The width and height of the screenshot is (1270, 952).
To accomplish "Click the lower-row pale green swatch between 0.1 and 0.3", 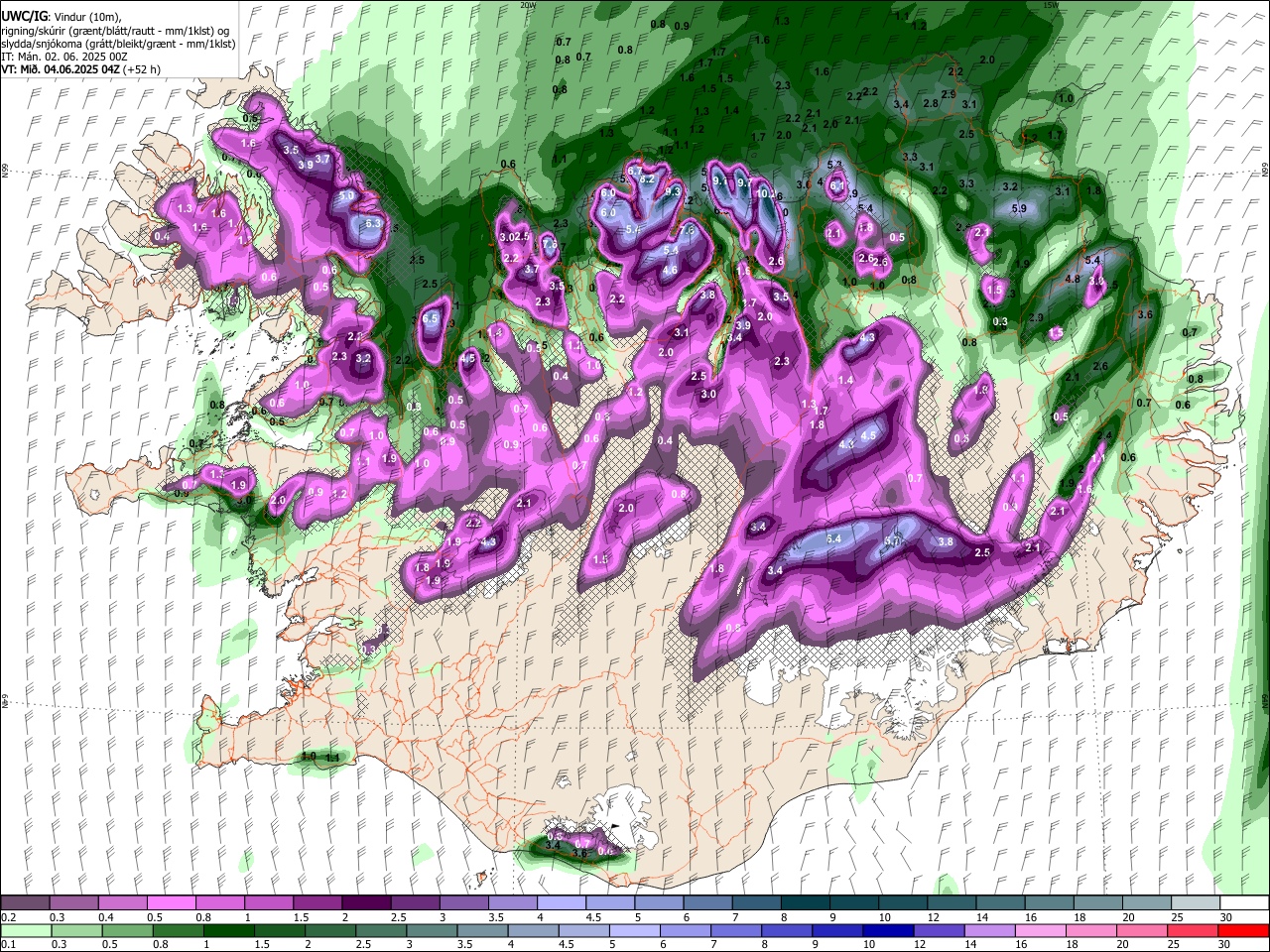I will (25, 930).
